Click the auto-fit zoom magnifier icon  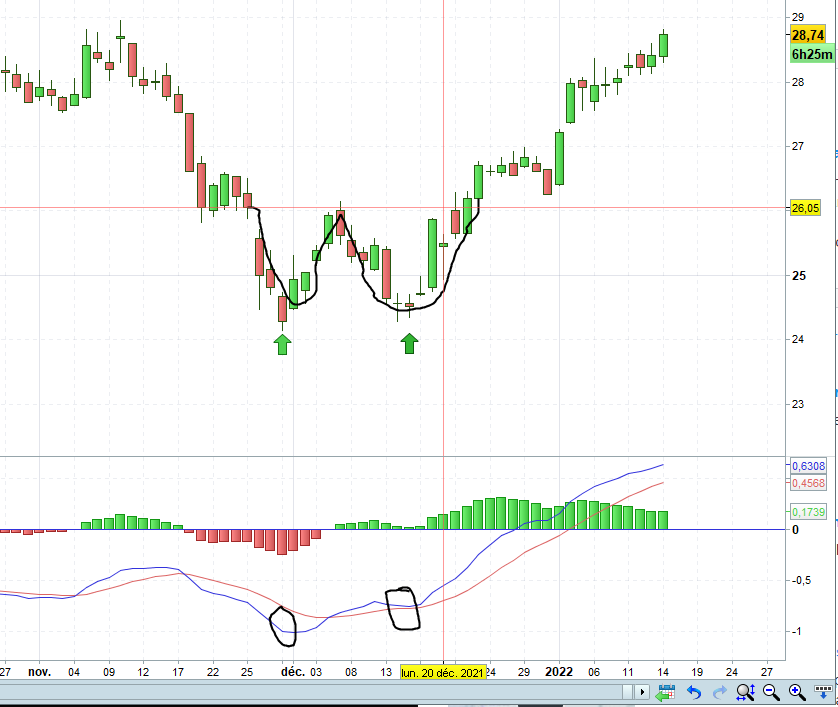pyautogui.click(x=745, y=692)
